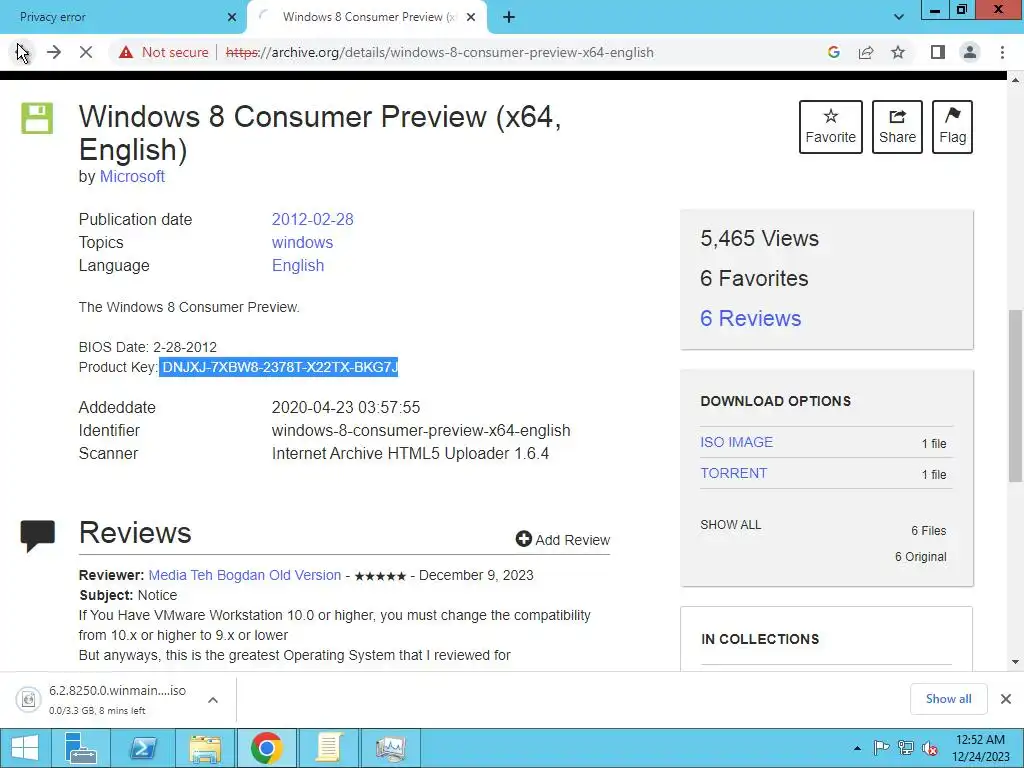1024x768 pixels.
Task: Open the performance monitor taskbar icon
Action: [x=391, y=748]
